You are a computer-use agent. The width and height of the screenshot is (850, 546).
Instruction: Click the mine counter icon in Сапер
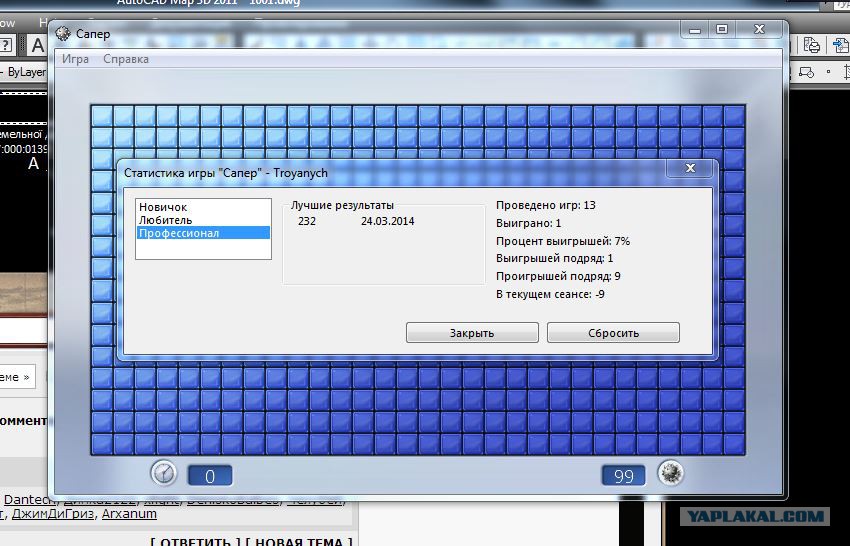tap(671, 473)
